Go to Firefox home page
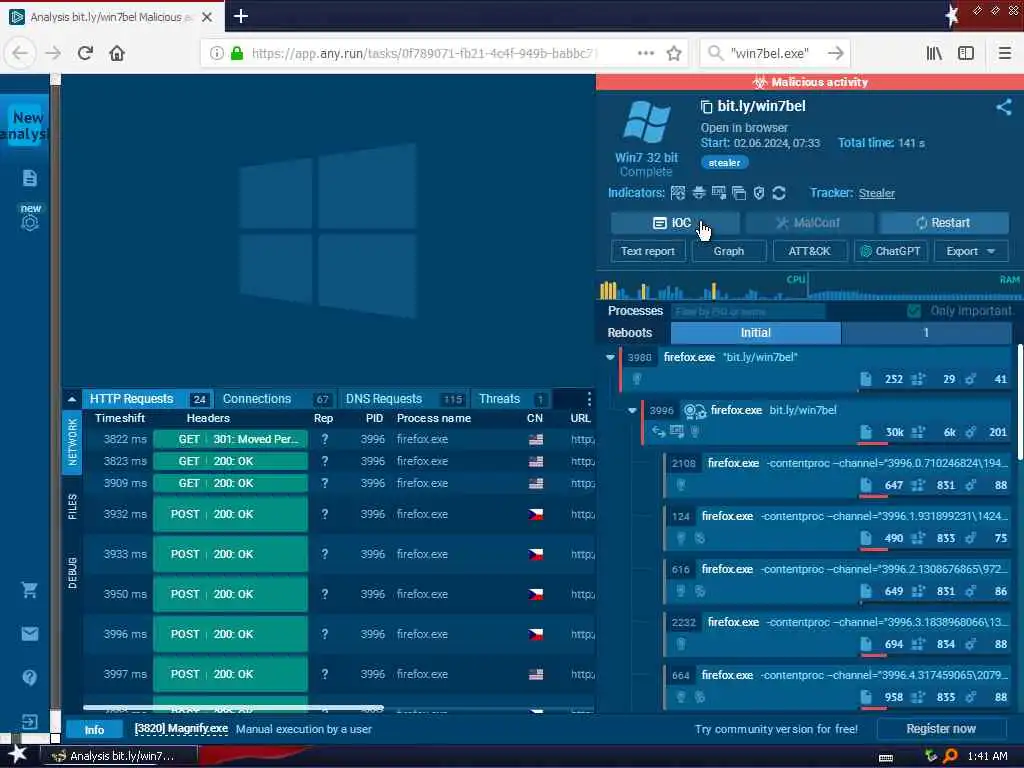The image size is (1024, 768). 117,53
